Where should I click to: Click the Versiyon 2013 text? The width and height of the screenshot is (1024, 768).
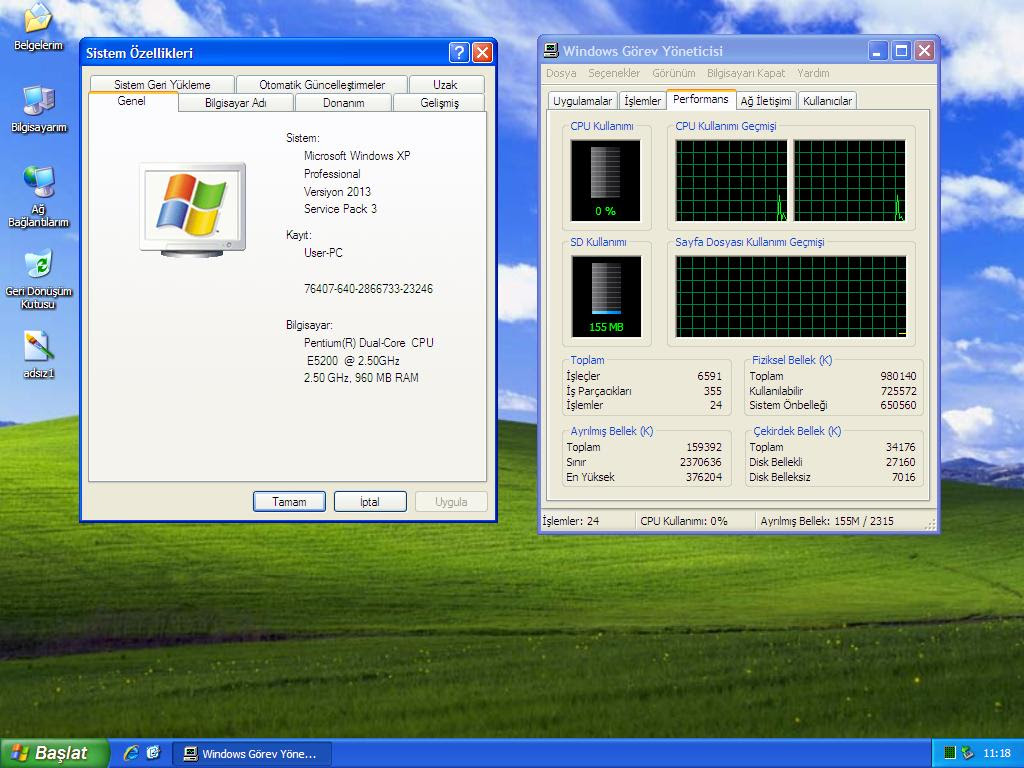pos(337,191)
